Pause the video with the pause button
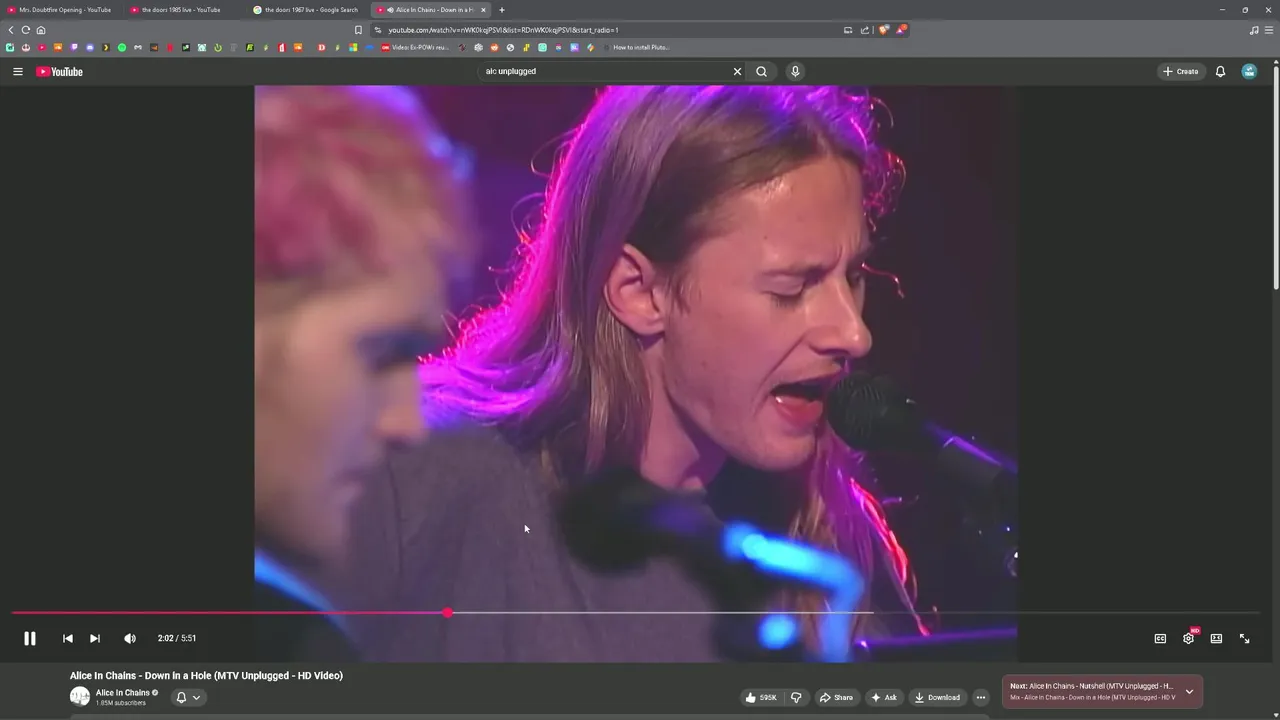1280x720 pixels. tap(30, 638)
